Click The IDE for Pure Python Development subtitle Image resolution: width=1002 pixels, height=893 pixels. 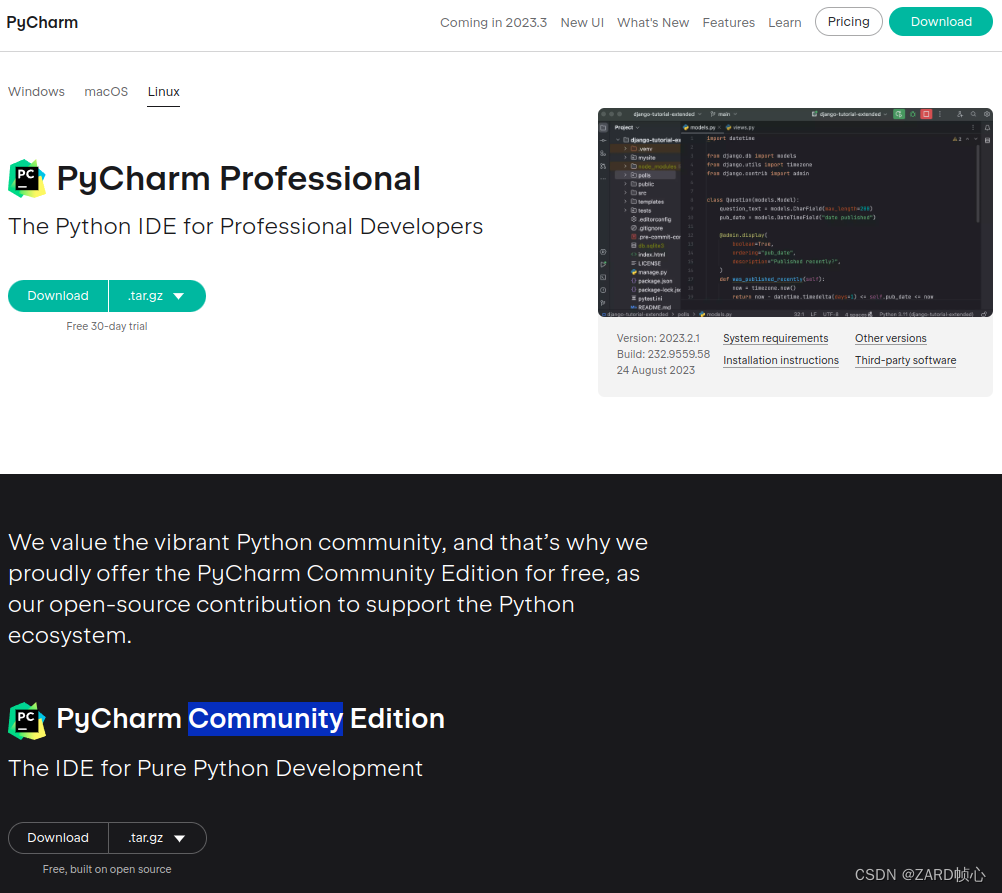pyautogui.click(x=215, y=768)
